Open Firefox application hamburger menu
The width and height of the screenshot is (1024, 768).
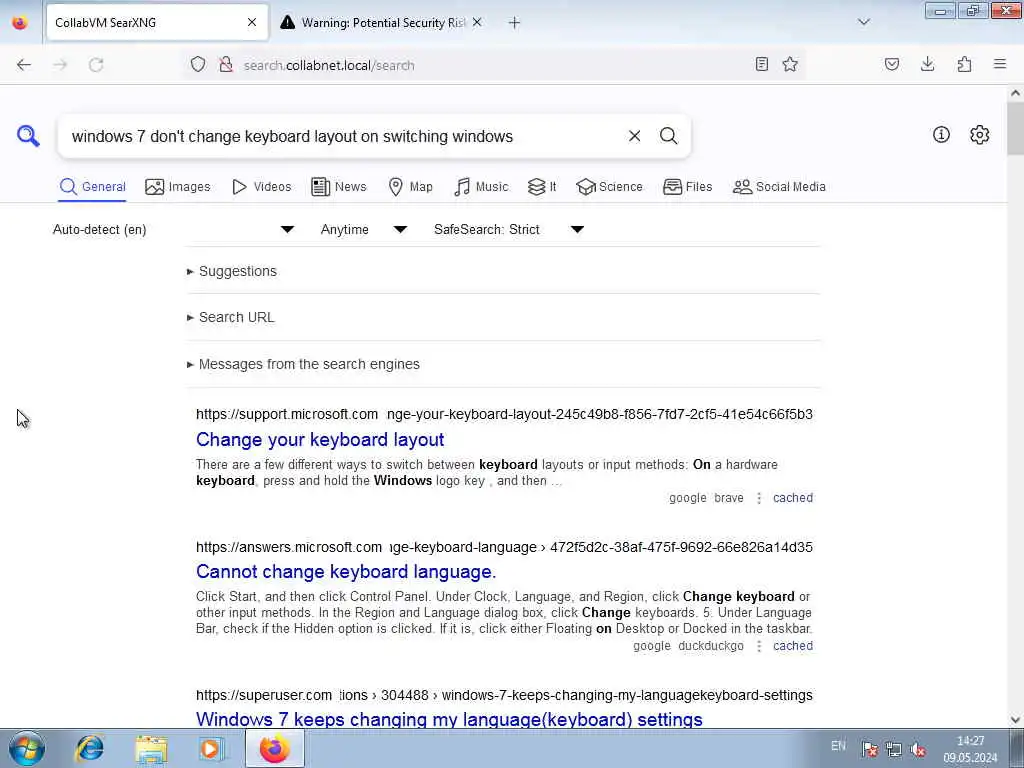[1000, 64]
